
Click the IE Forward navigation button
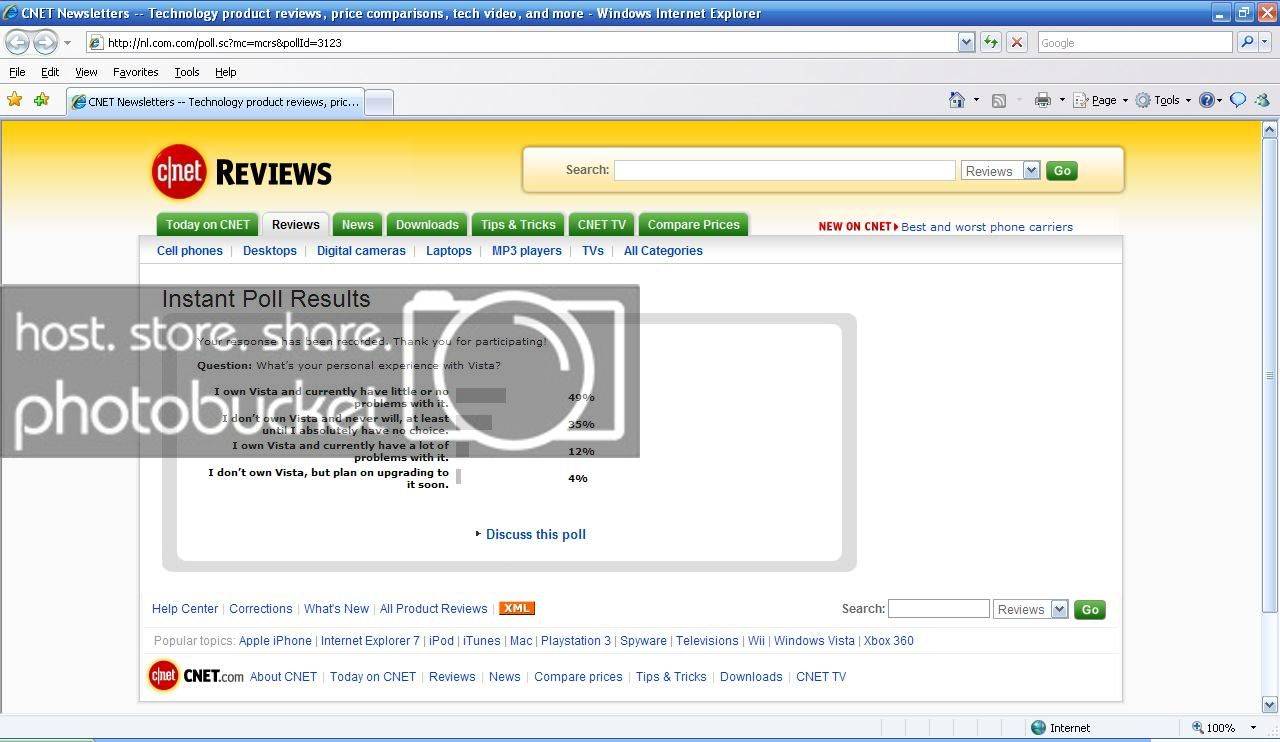click(45, 42)
